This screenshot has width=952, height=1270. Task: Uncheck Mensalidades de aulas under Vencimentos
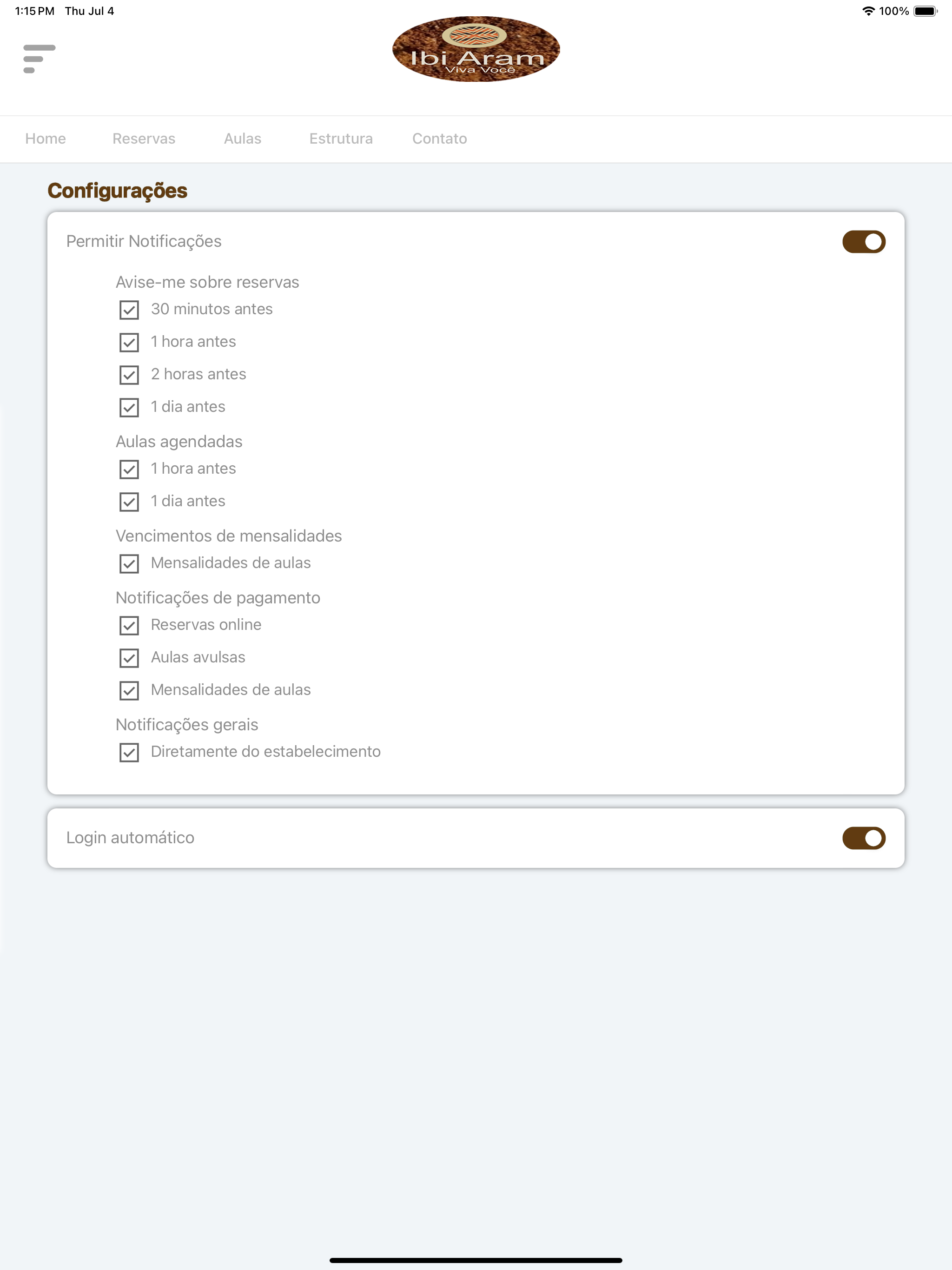(129, 564)
